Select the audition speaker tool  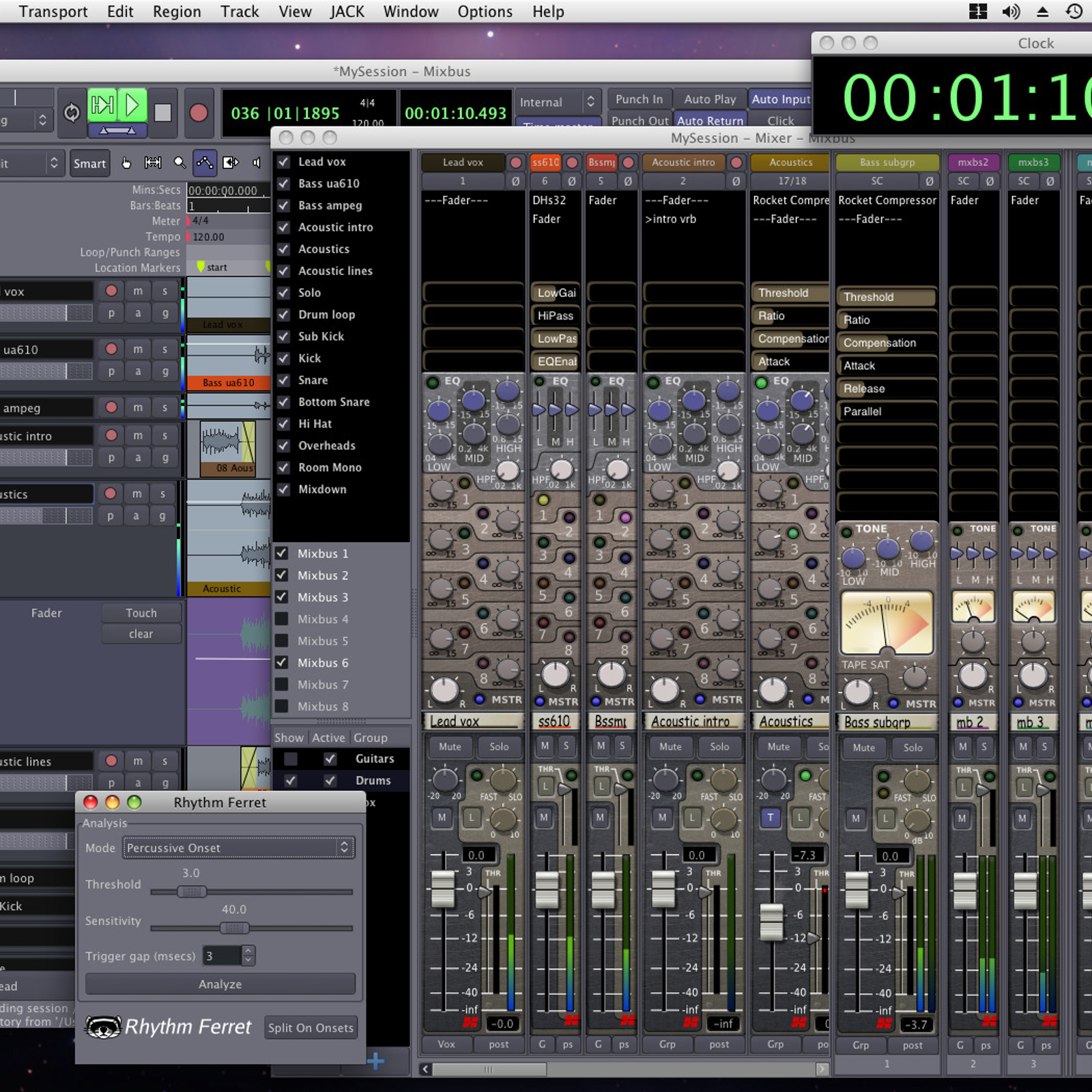pos(257,163)
